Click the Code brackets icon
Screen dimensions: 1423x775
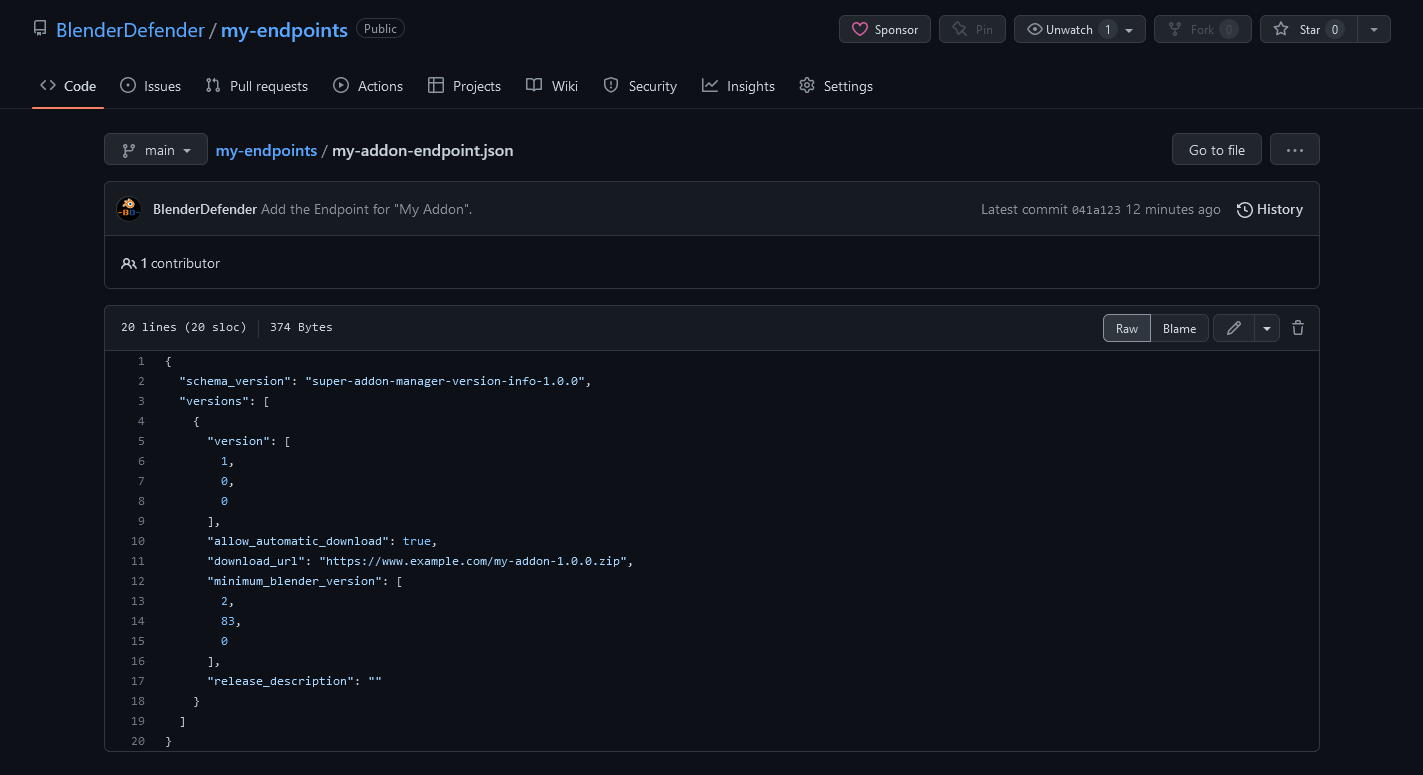pos(48,86)
